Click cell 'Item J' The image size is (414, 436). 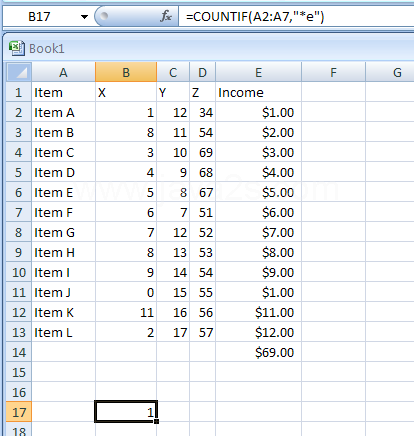point(63,292)
